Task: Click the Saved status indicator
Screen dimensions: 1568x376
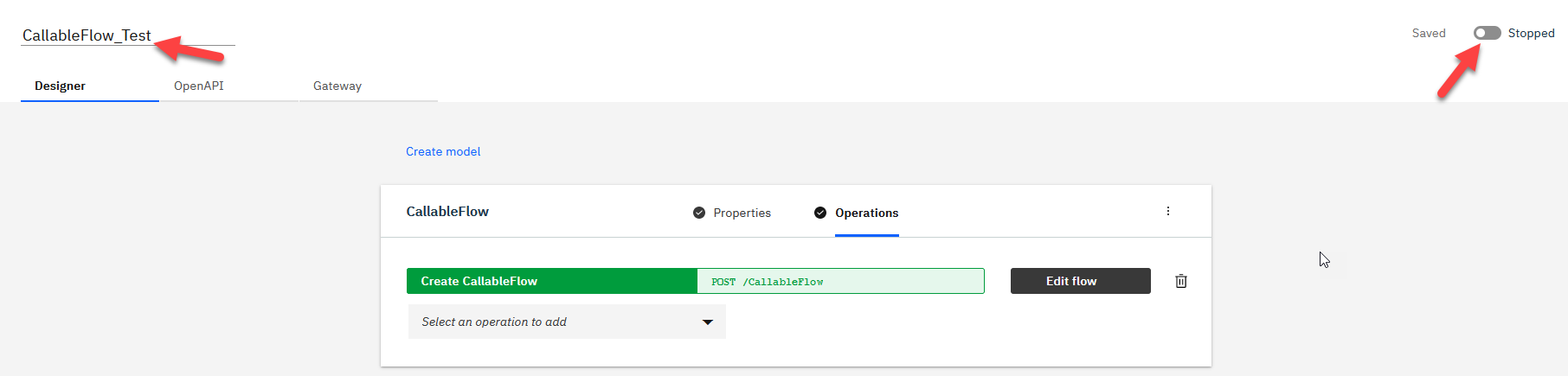Action: [x=1429, y=33]
